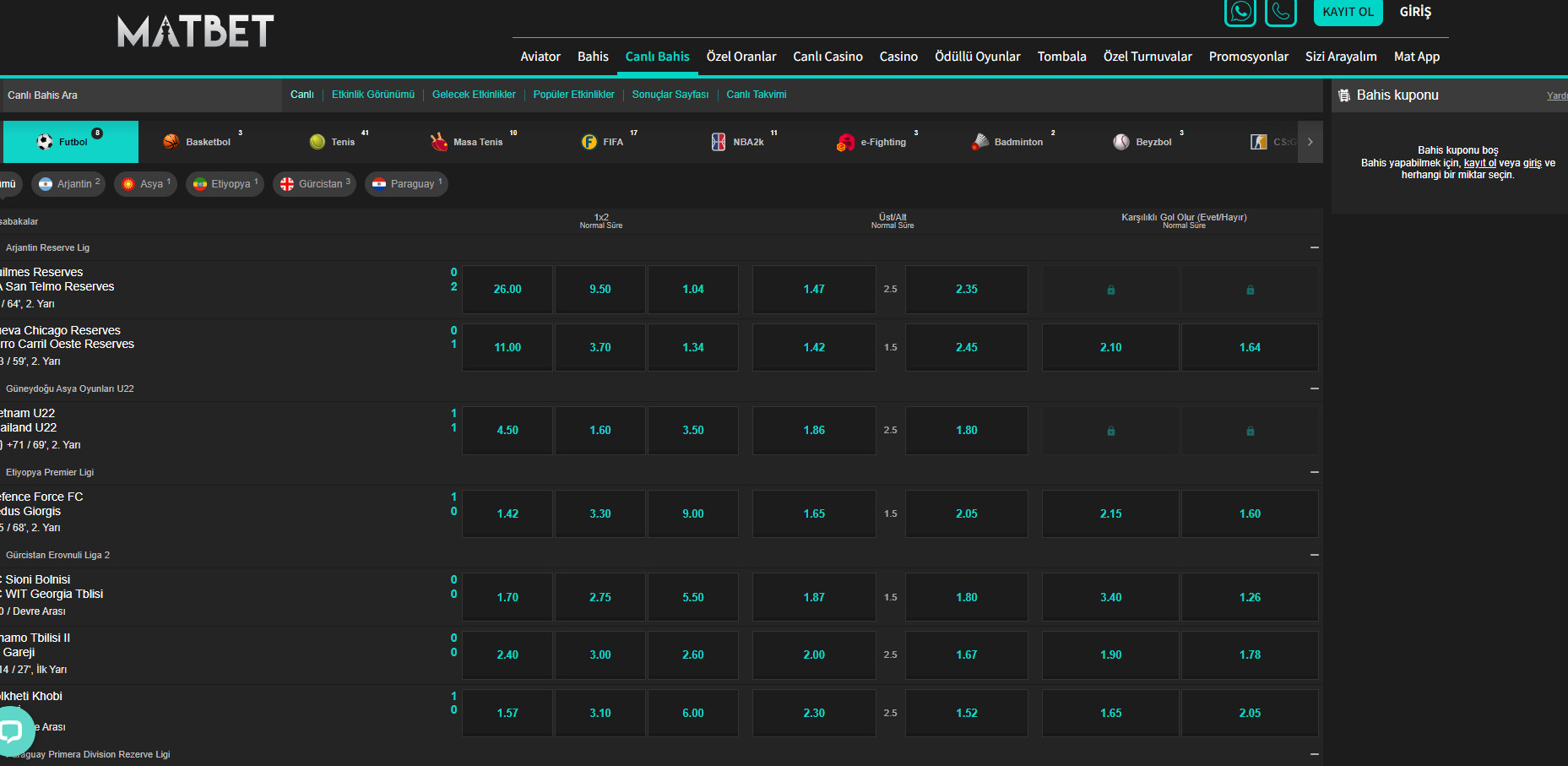
Task: Select 6.00 odds for Kolkheti Khobi match
Action: (x=693, y=713)
